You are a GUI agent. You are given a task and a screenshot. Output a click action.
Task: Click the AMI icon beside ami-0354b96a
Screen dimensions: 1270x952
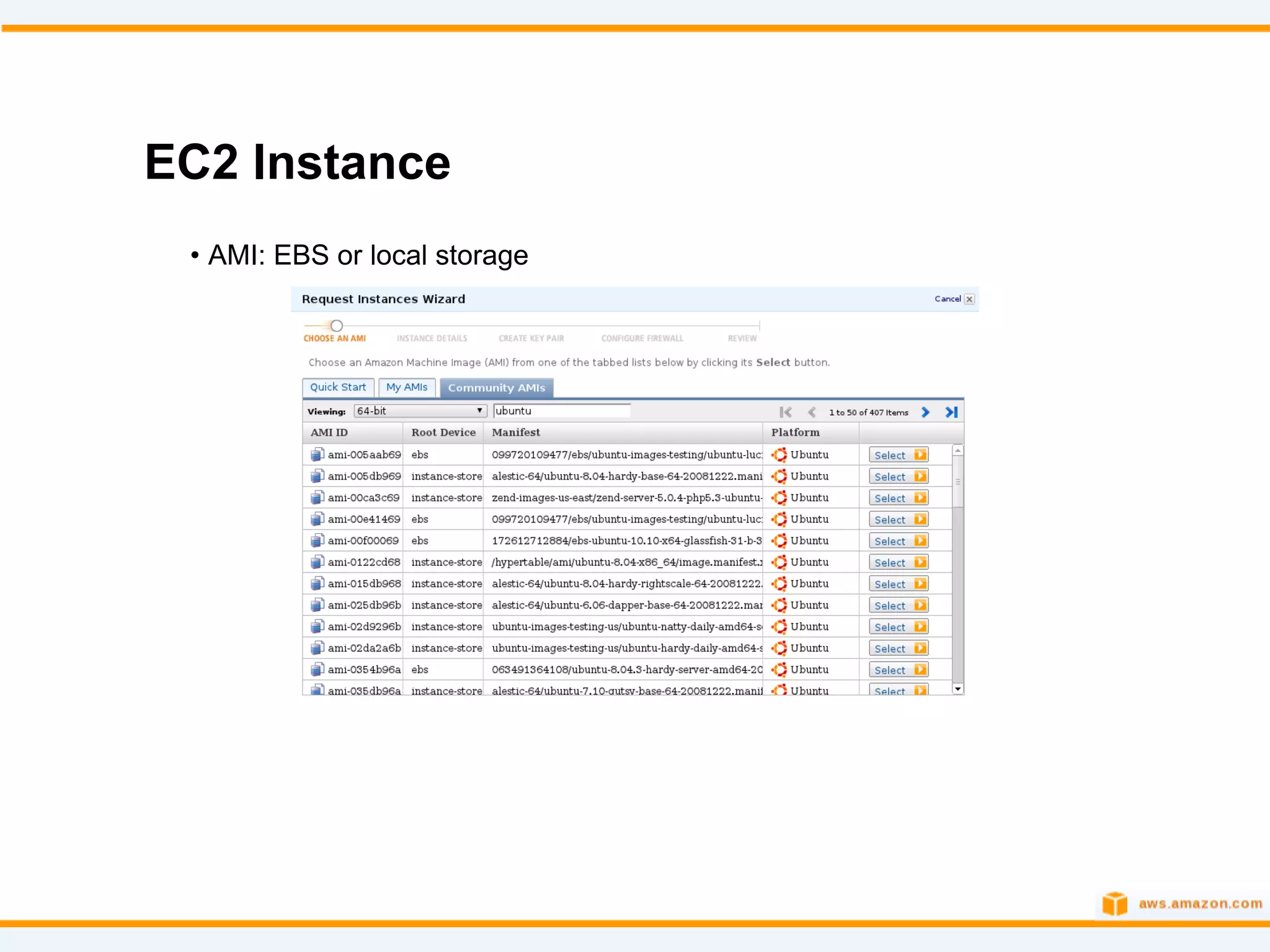(317, 669)
